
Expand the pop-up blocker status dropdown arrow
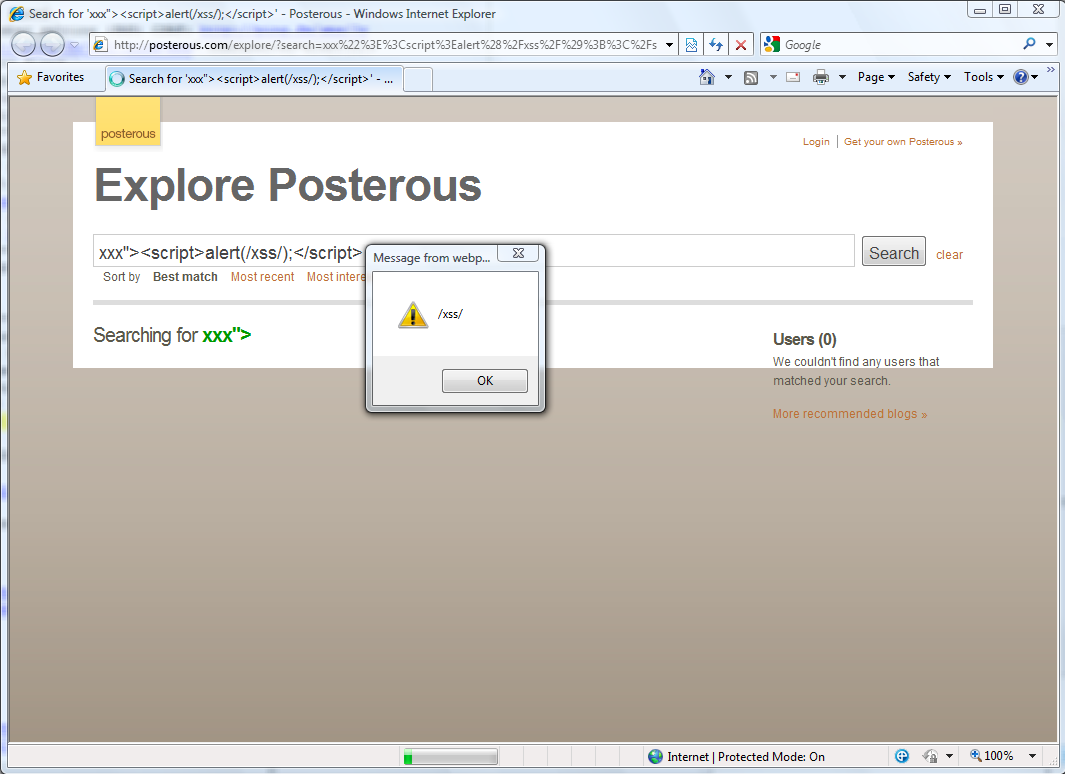coord(950,756)
